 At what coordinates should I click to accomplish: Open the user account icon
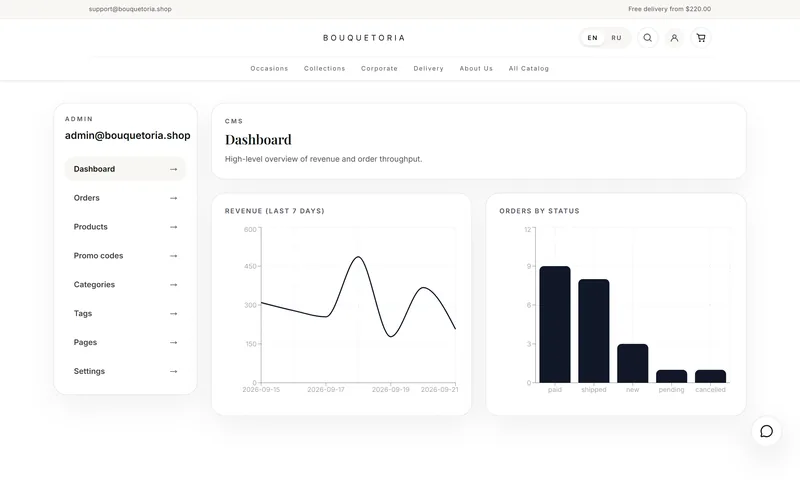(x=674, y=38)
